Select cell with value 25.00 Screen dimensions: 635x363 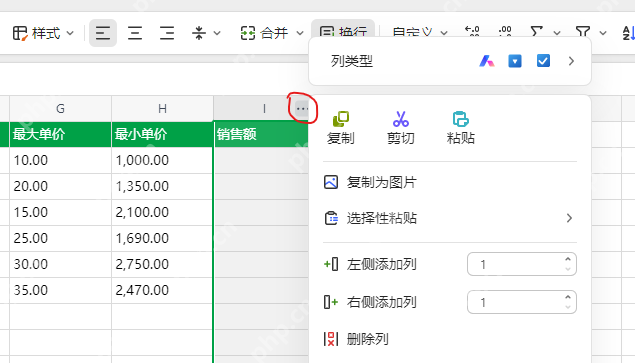click(x=60, y=238)
